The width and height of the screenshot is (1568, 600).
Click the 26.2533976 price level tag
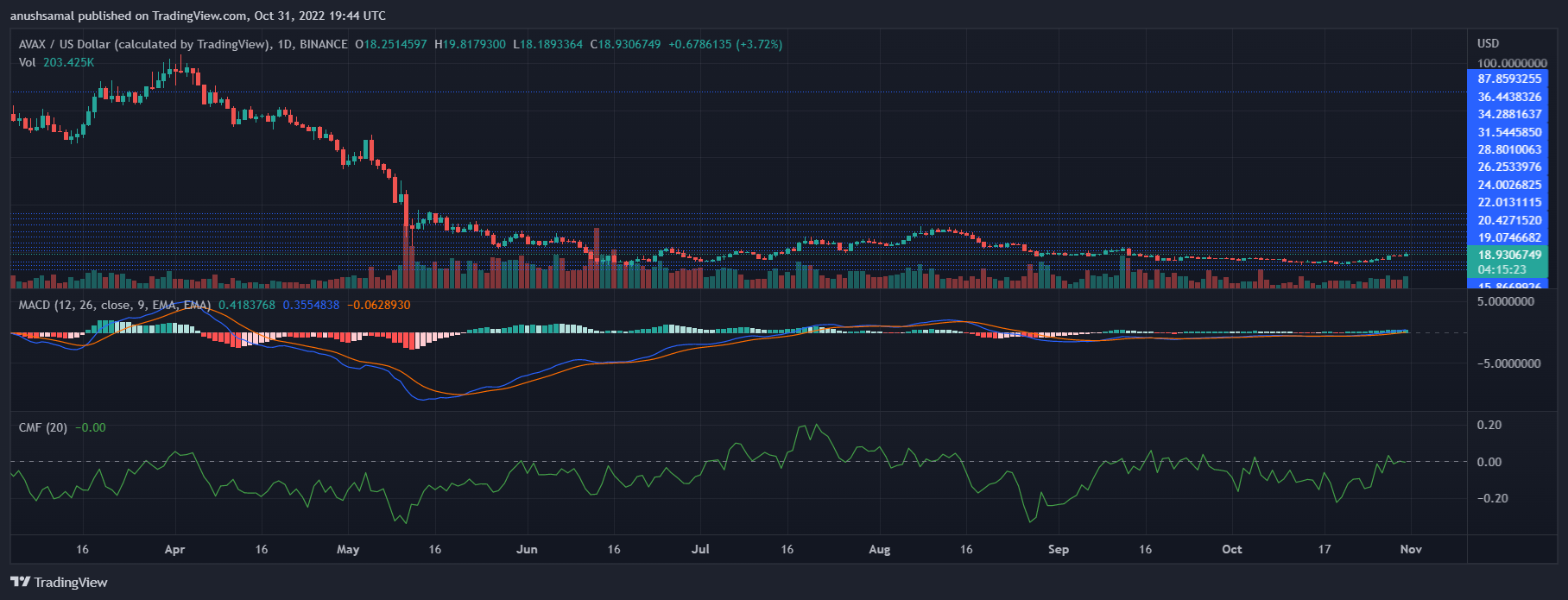(1508, 167)
